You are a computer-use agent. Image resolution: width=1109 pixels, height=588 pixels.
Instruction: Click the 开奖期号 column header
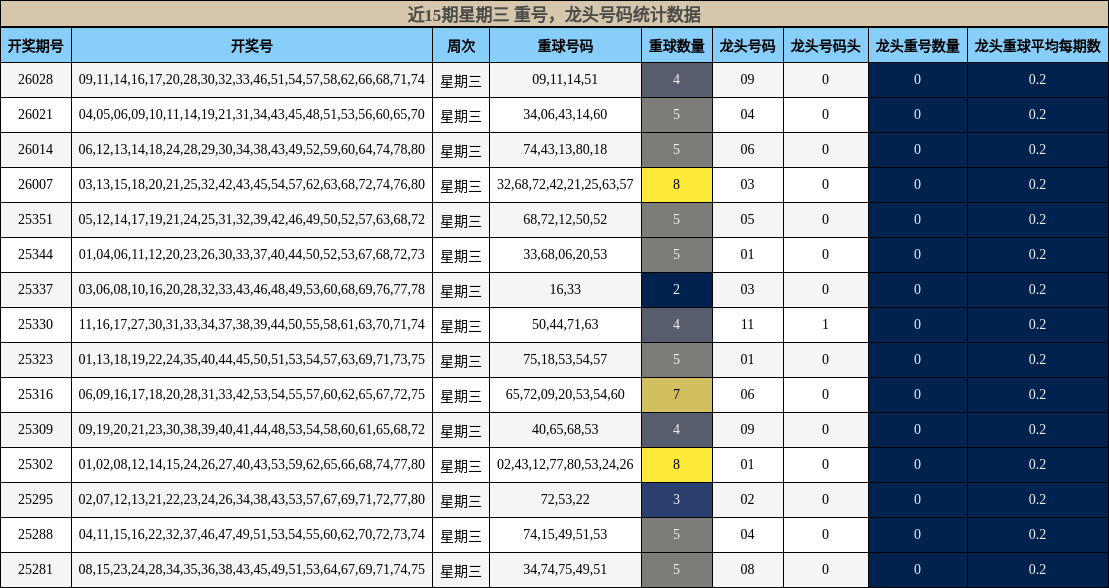coord(37,45)
